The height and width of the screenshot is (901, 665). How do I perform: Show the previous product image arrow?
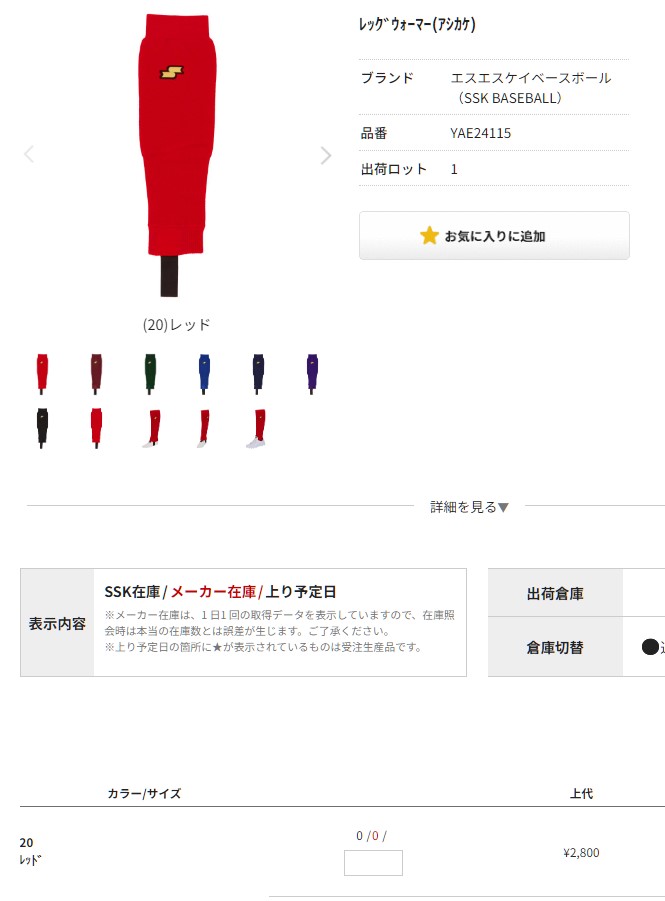click(29, 154)
